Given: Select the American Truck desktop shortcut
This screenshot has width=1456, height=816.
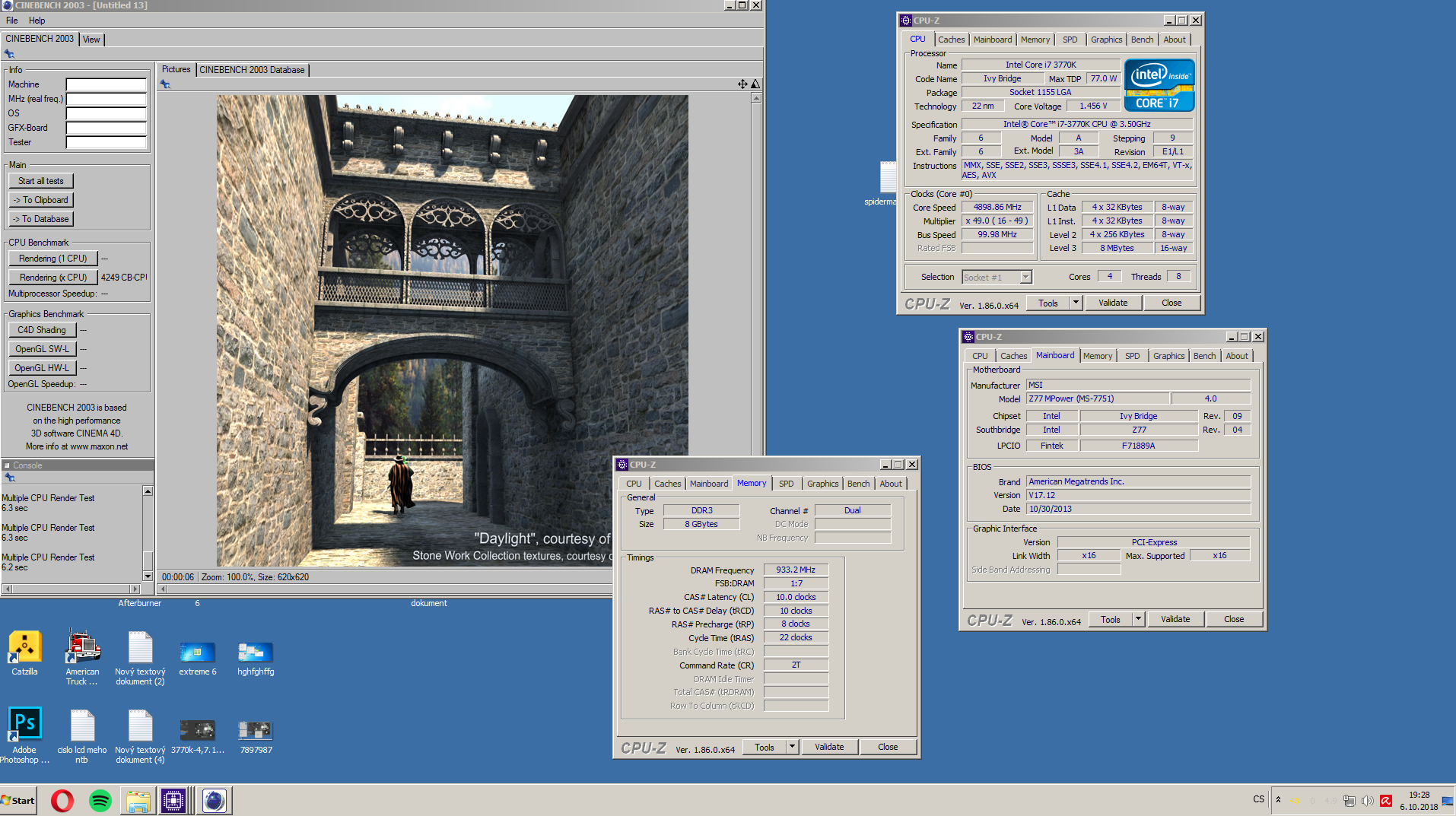Looking at the screenshot, I should coord(82,658).
